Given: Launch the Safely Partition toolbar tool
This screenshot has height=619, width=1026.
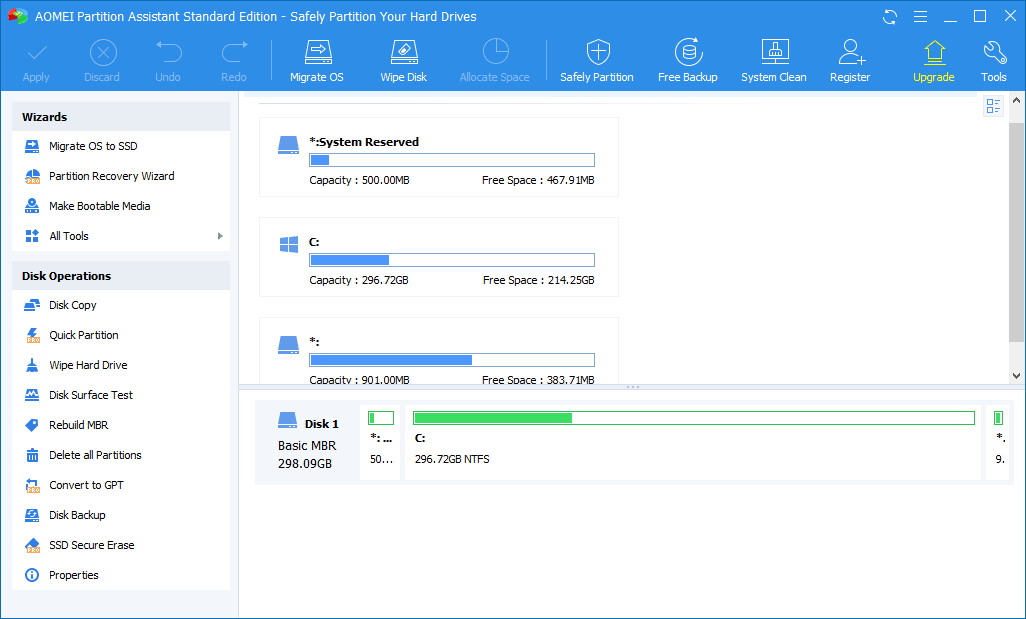Looking at the screenshot, I should coord(597,62).
